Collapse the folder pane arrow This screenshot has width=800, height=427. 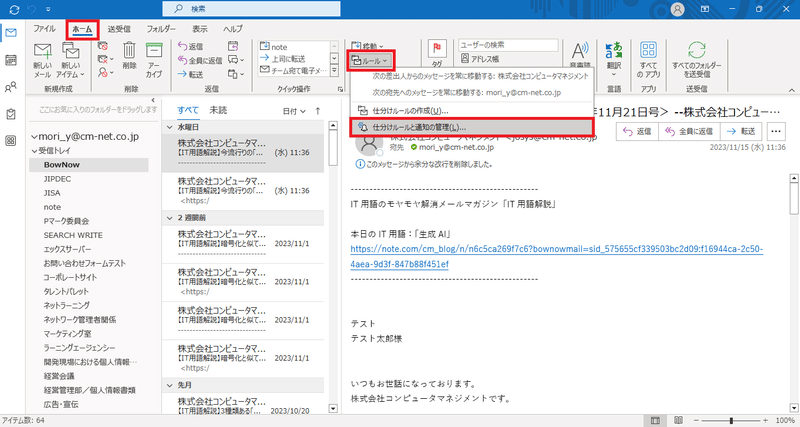point(153,100)
